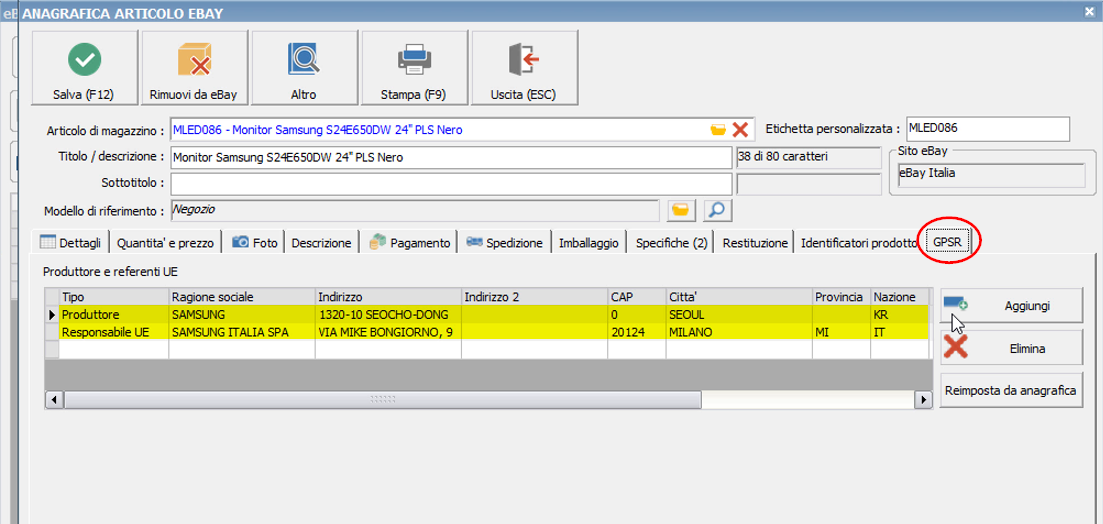Click the Aggiungi button
Image resolution: width=1103 pixels, height=524 pixels.
(1010, 306)
